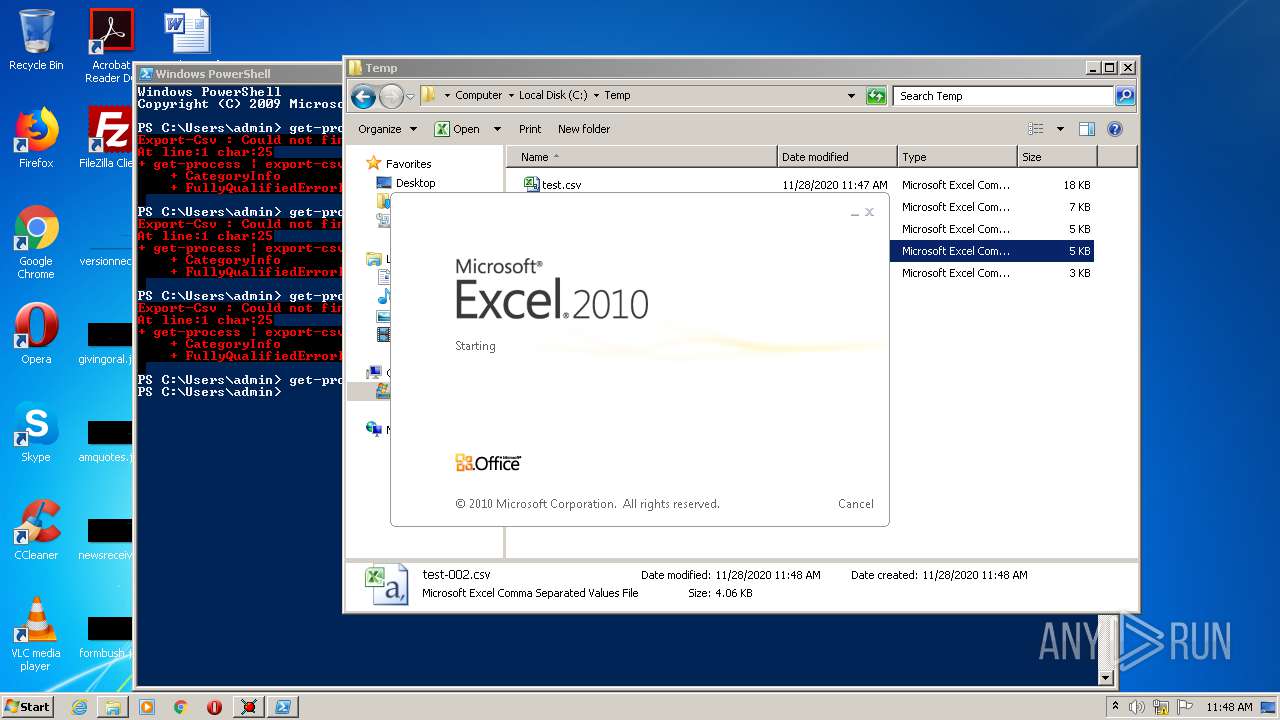
Task: Click Windows PowerShell title bar
Action: [240, 74]
